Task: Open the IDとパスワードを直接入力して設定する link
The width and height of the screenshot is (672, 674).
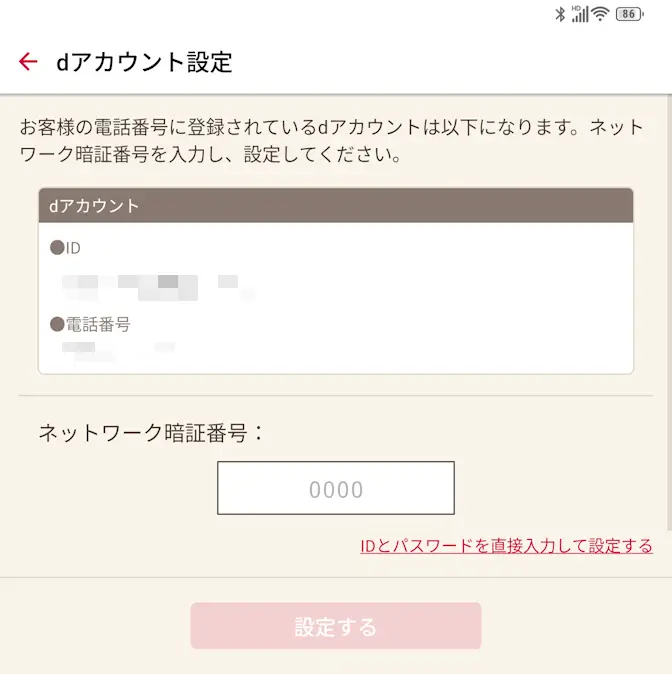Action: tap(506, 546)
